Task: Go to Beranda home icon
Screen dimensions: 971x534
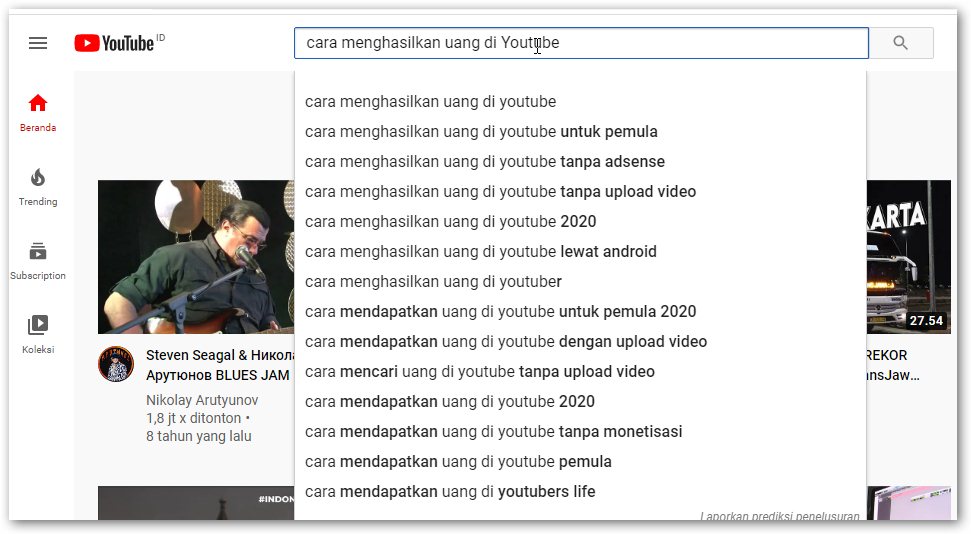Action: coord(38,103)
